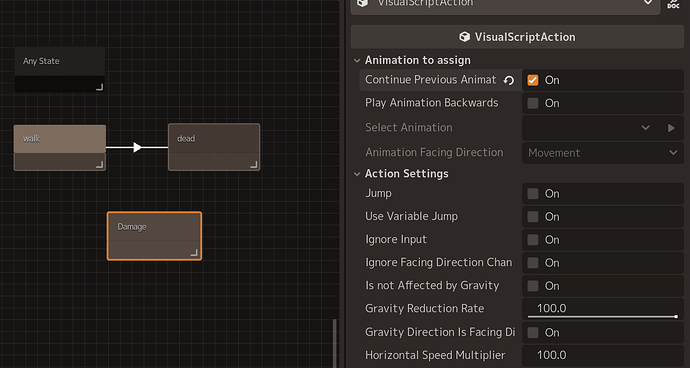
Task: Open Animation Facing Direction Movement dropdown
Action: coord(603,153)
